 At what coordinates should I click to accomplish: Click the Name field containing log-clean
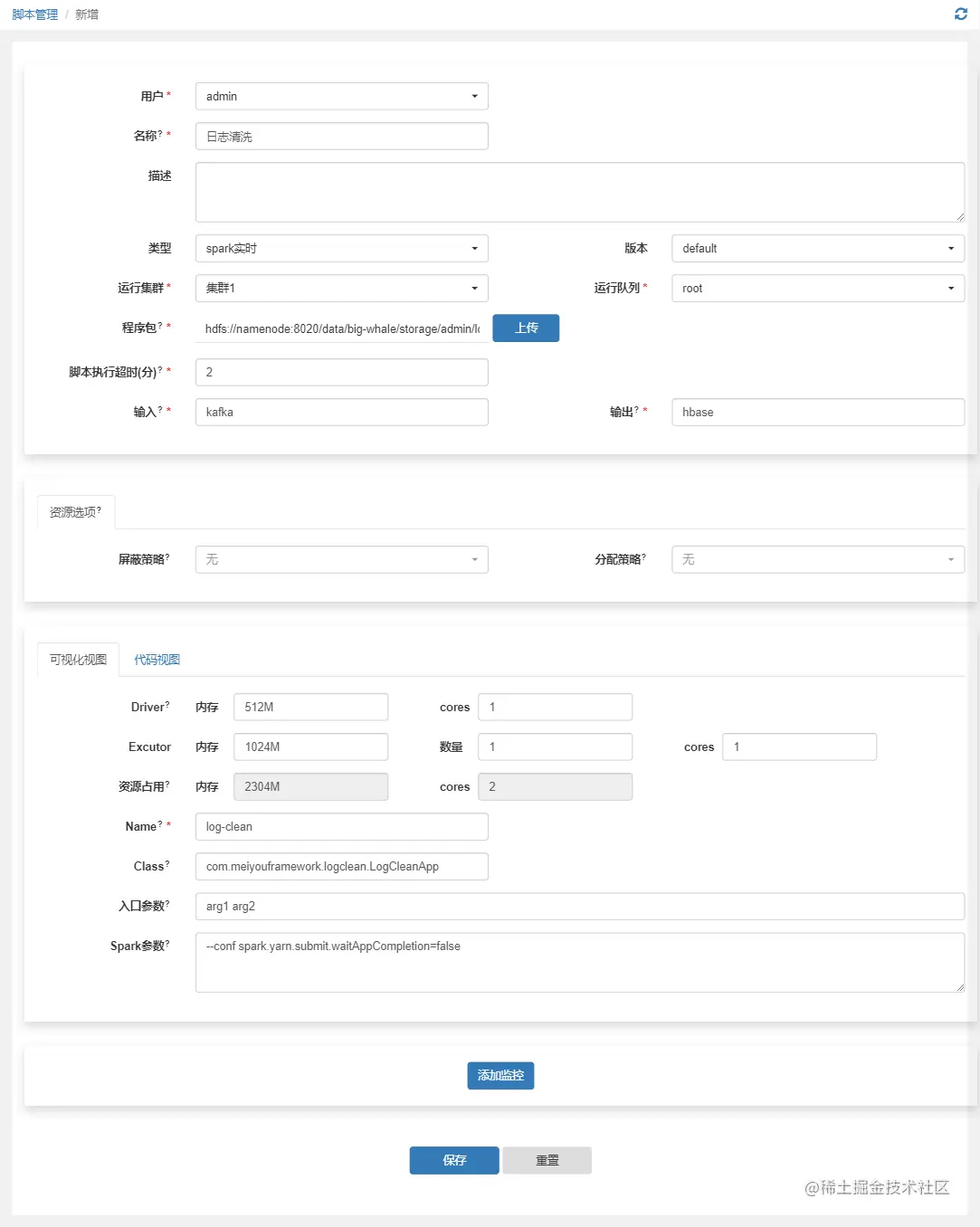pos(342,826)
